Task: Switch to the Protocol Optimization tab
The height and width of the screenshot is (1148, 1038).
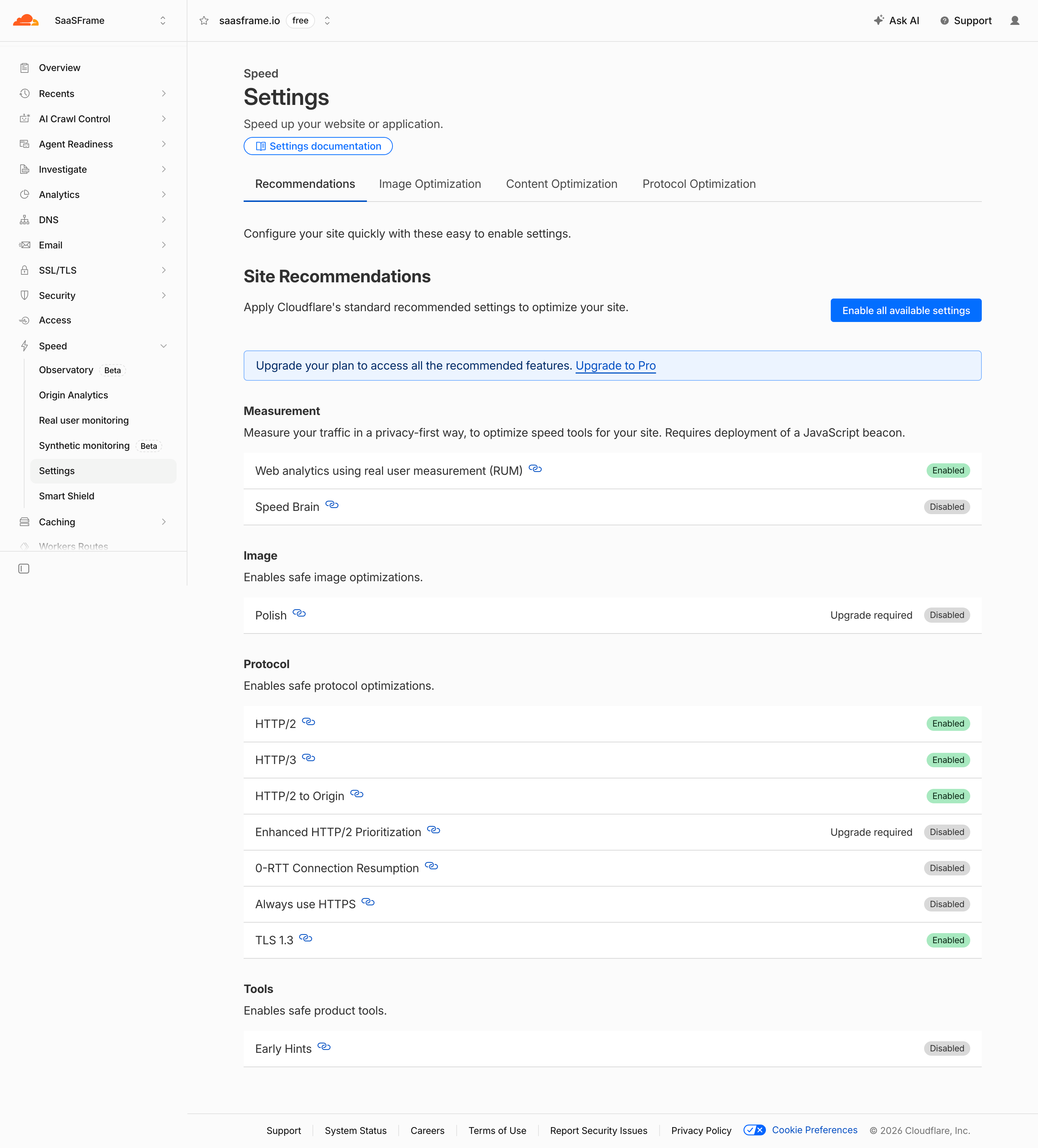Action: [x=699, y=184]
